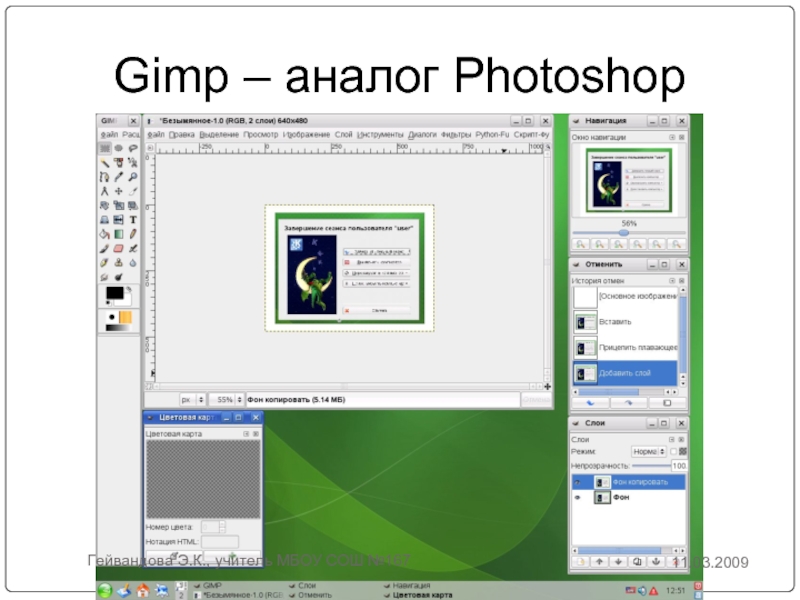Open the Python-Fu menu

pyautogui.click(x=492, y=134)
